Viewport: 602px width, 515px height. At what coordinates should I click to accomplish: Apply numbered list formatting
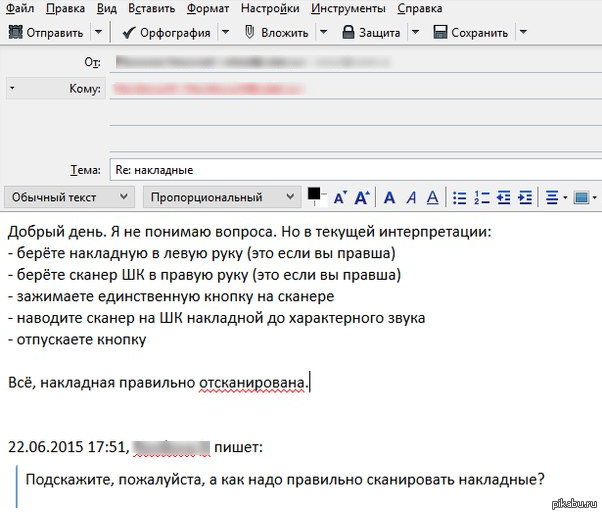point(481,198)
